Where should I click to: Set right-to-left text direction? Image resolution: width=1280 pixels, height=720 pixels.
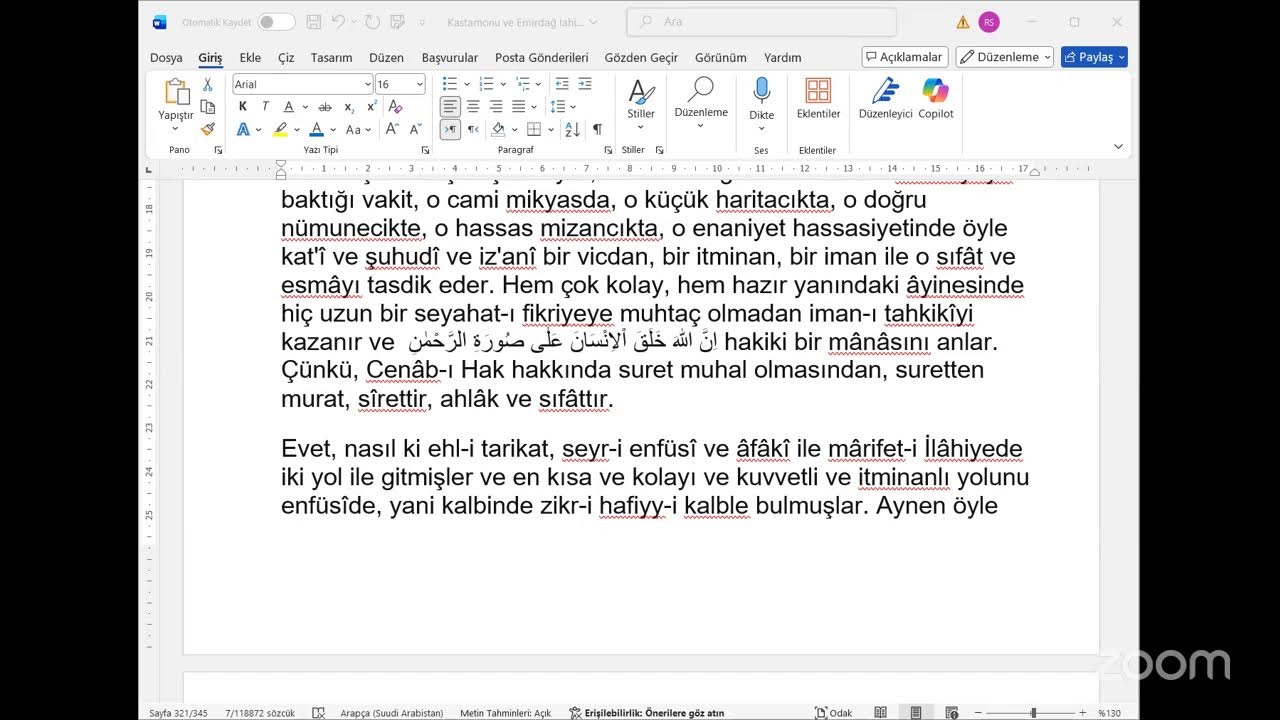(473, 129)
